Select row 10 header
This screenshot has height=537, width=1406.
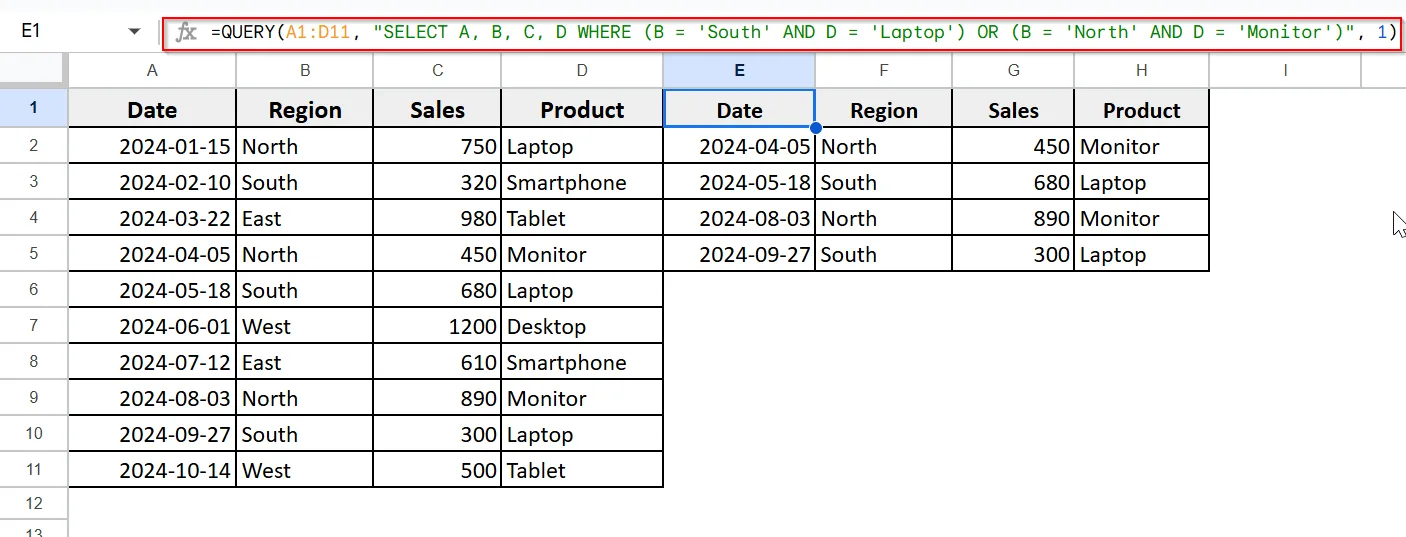(x=34, y=434)
